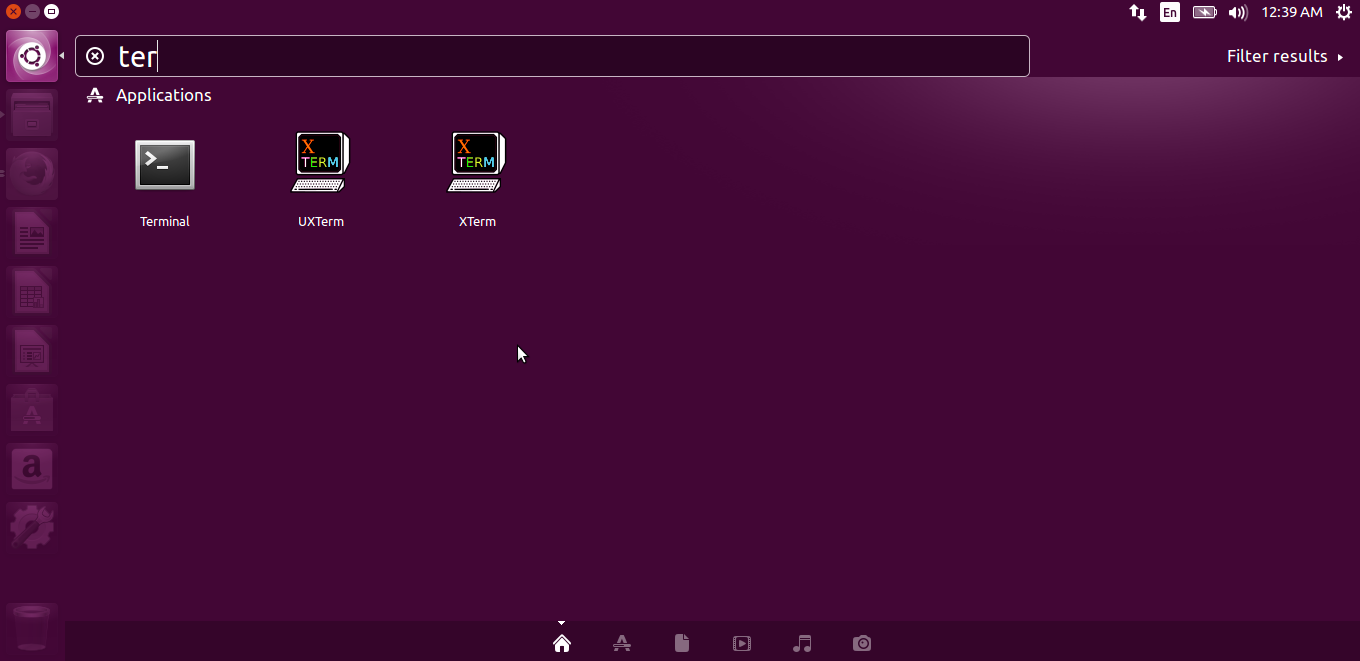Switch to the Applications lens
The width and height of the screenshot is (1360, 661).
[622, 643]
